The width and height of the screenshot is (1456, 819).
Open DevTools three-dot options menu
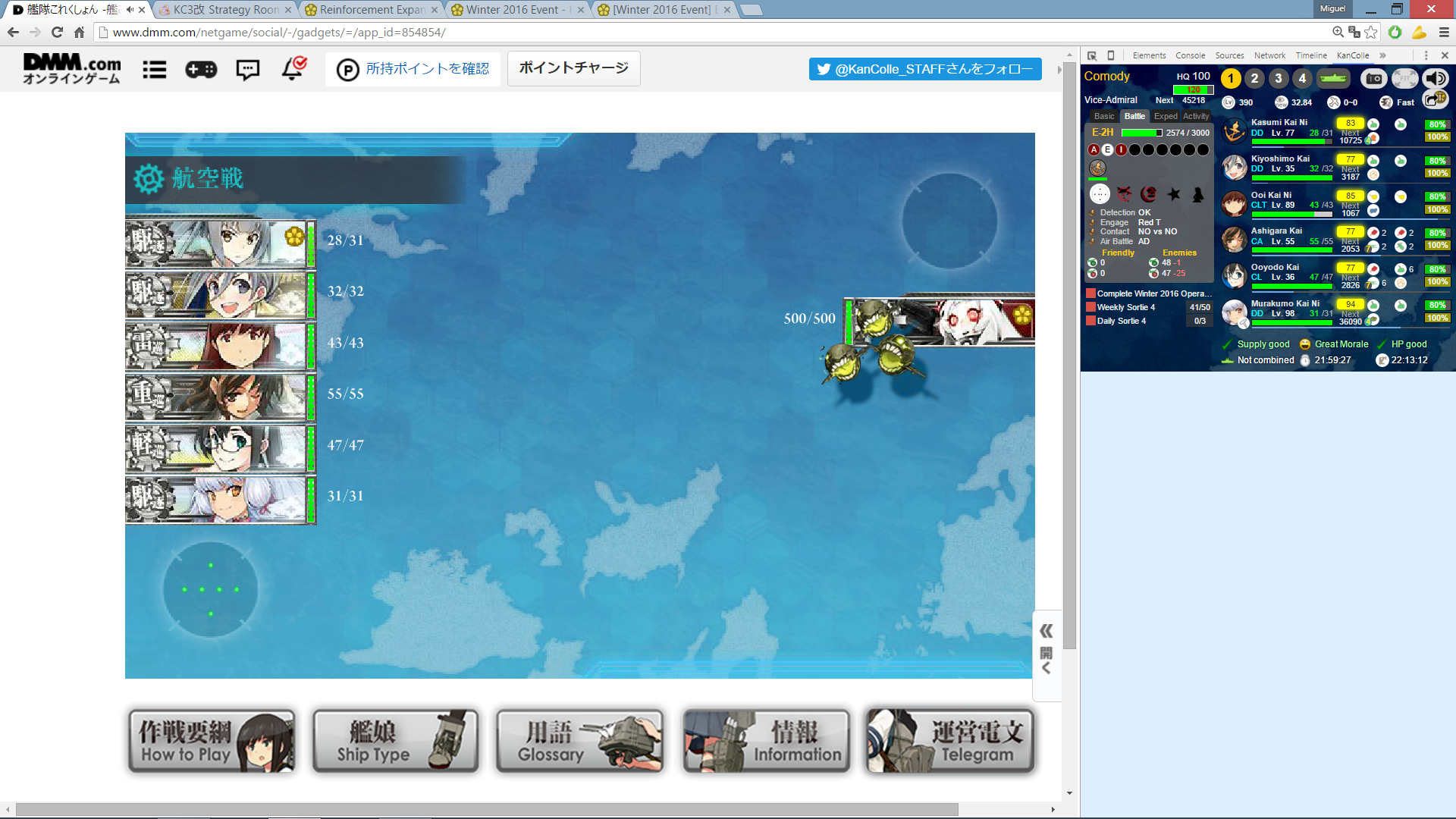1426,55
